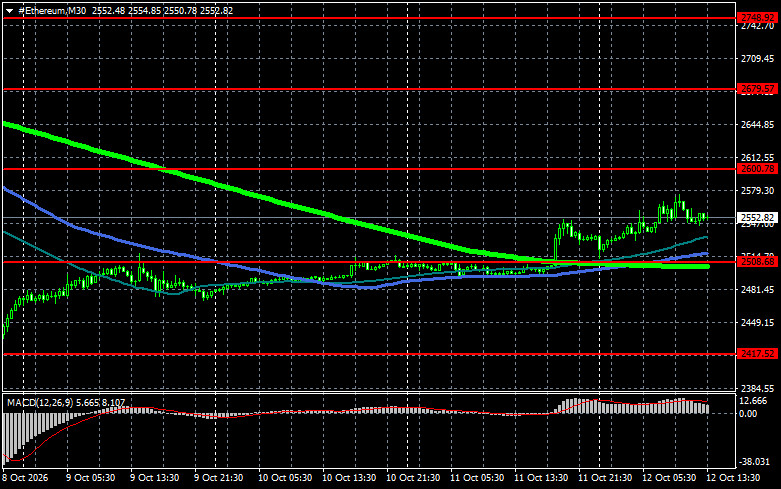Select the 2679.57 red price label

(757, 89)
